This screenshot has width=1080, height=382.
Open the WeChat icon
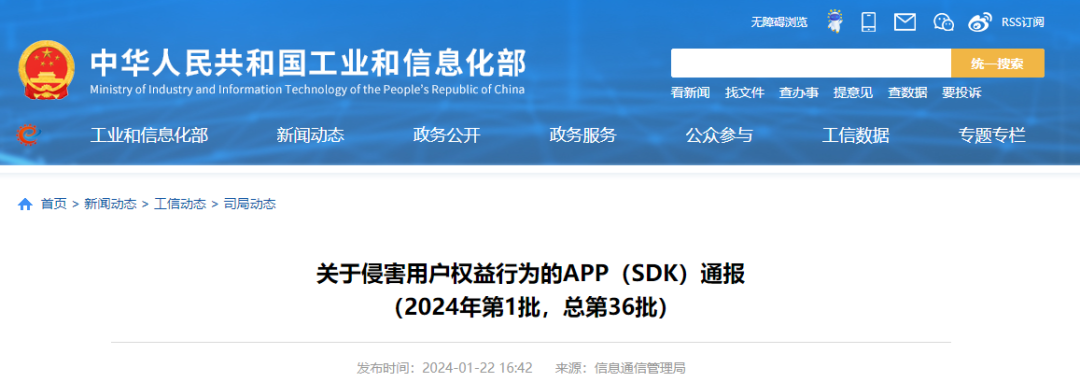click(x=944, y=22)
